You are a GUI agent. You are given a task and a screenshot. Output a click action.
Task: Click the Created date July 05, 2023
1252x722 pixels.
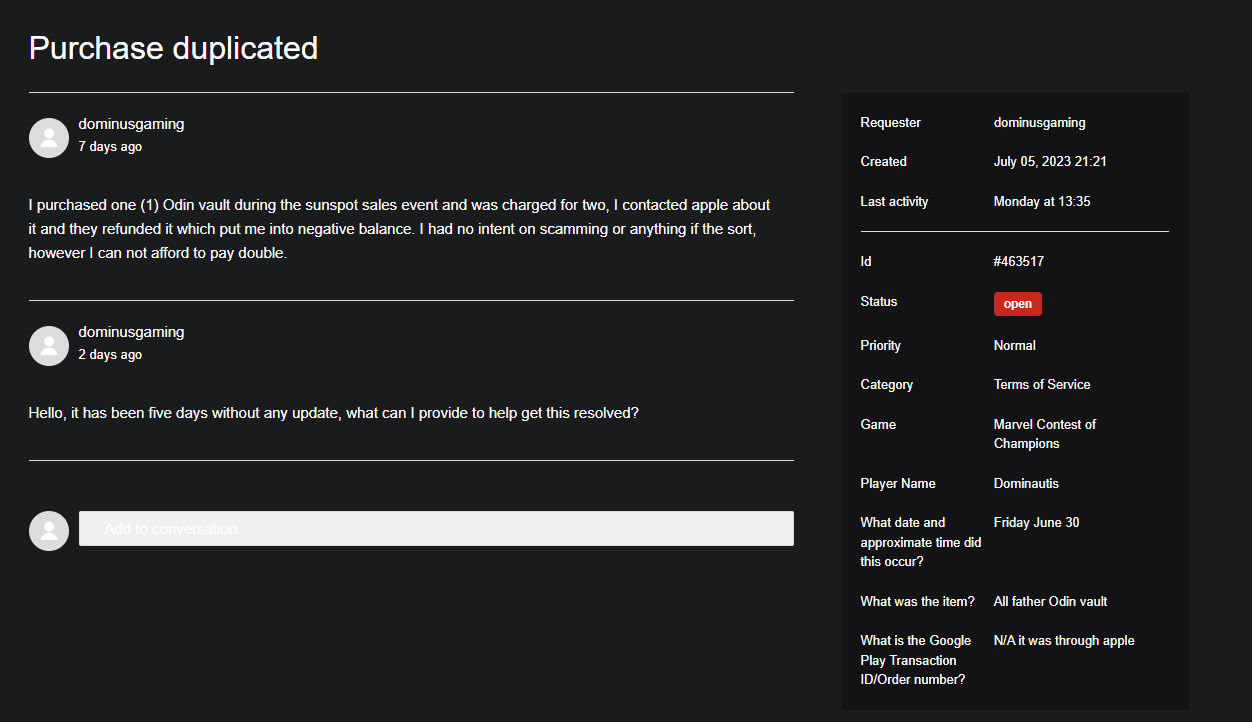(x=1049, y=162)
